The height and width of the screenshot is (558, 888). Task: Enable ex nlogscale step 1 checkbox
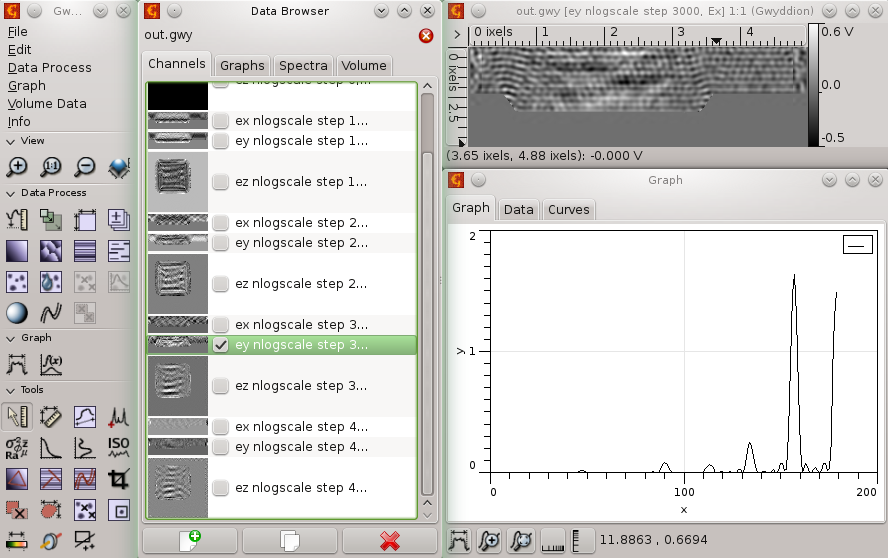click(220, 121)
